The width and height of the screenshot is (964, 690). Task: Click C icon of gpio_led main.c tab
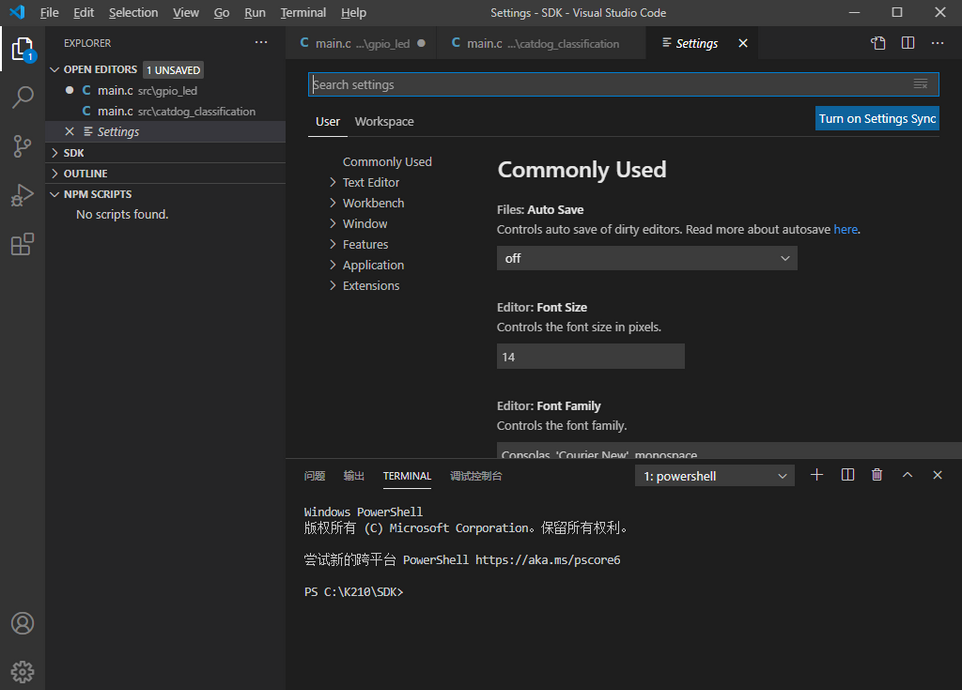(x=304, y=42)
